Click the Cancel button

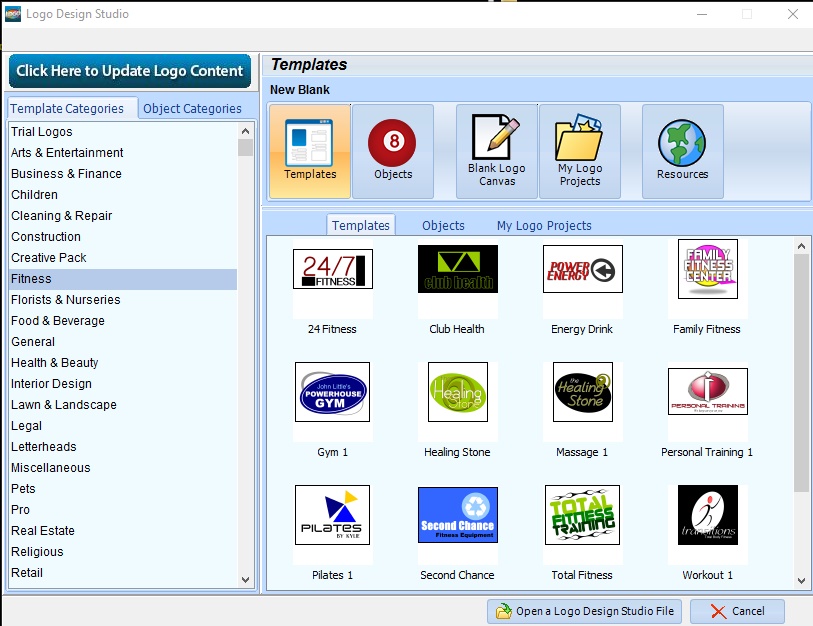point(737,611)
